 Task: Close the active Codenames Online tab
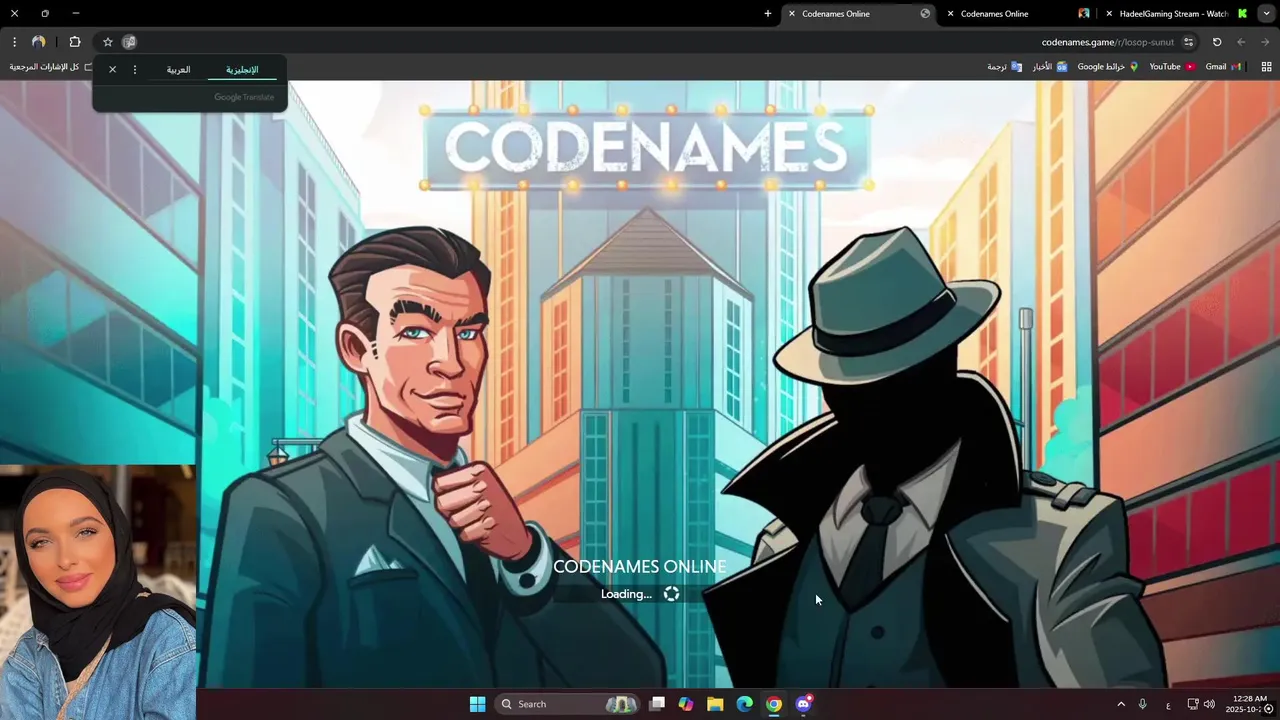(x=792, y=14)
